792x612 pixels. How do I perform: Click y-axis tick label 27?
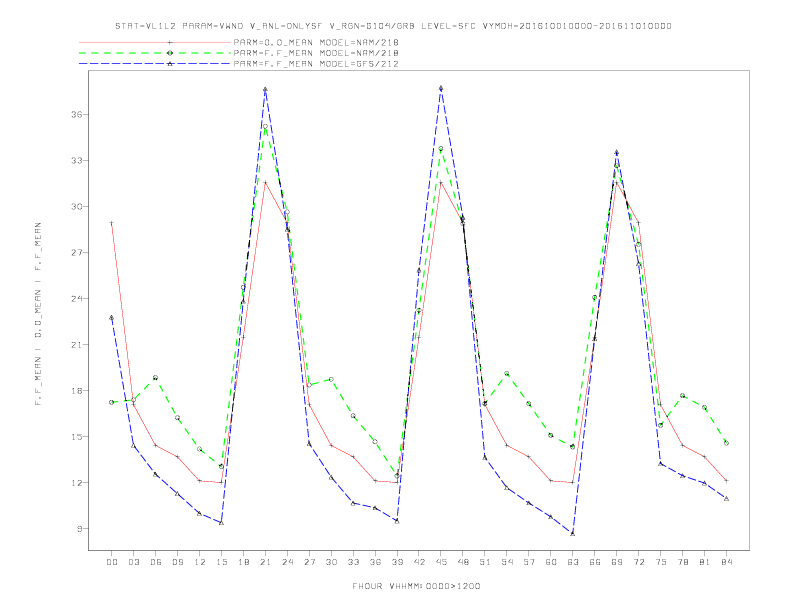pos(77,252)
